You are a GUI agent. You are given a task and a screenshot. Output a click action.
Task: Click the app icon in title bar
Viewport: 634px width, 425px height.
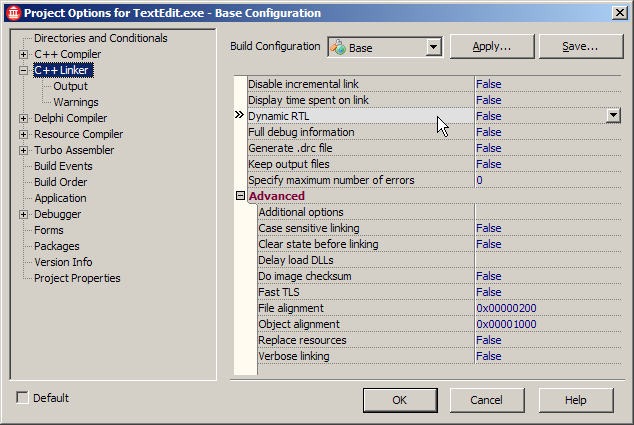click(x=12, y=13)
